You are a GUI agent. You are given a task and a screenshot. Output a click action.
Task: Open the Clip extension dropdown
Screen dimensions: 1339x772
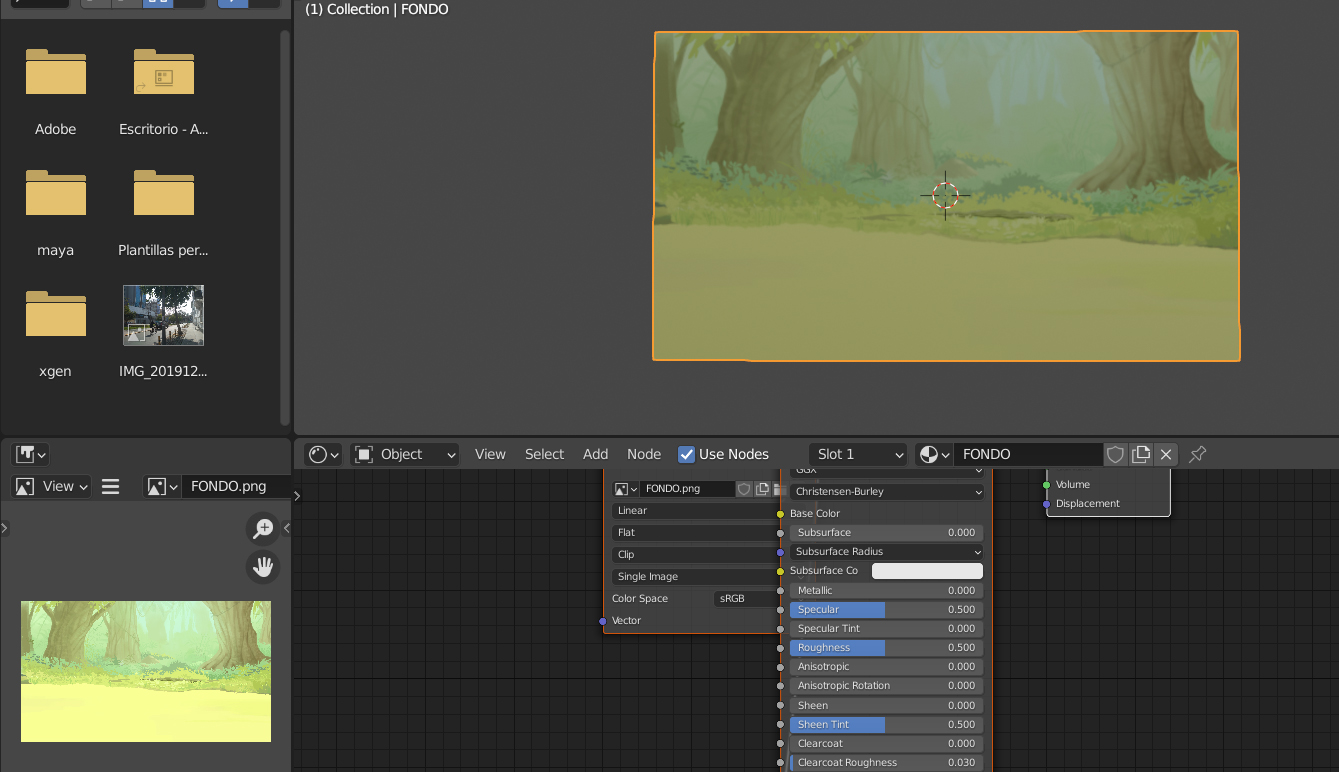(696, 555)
